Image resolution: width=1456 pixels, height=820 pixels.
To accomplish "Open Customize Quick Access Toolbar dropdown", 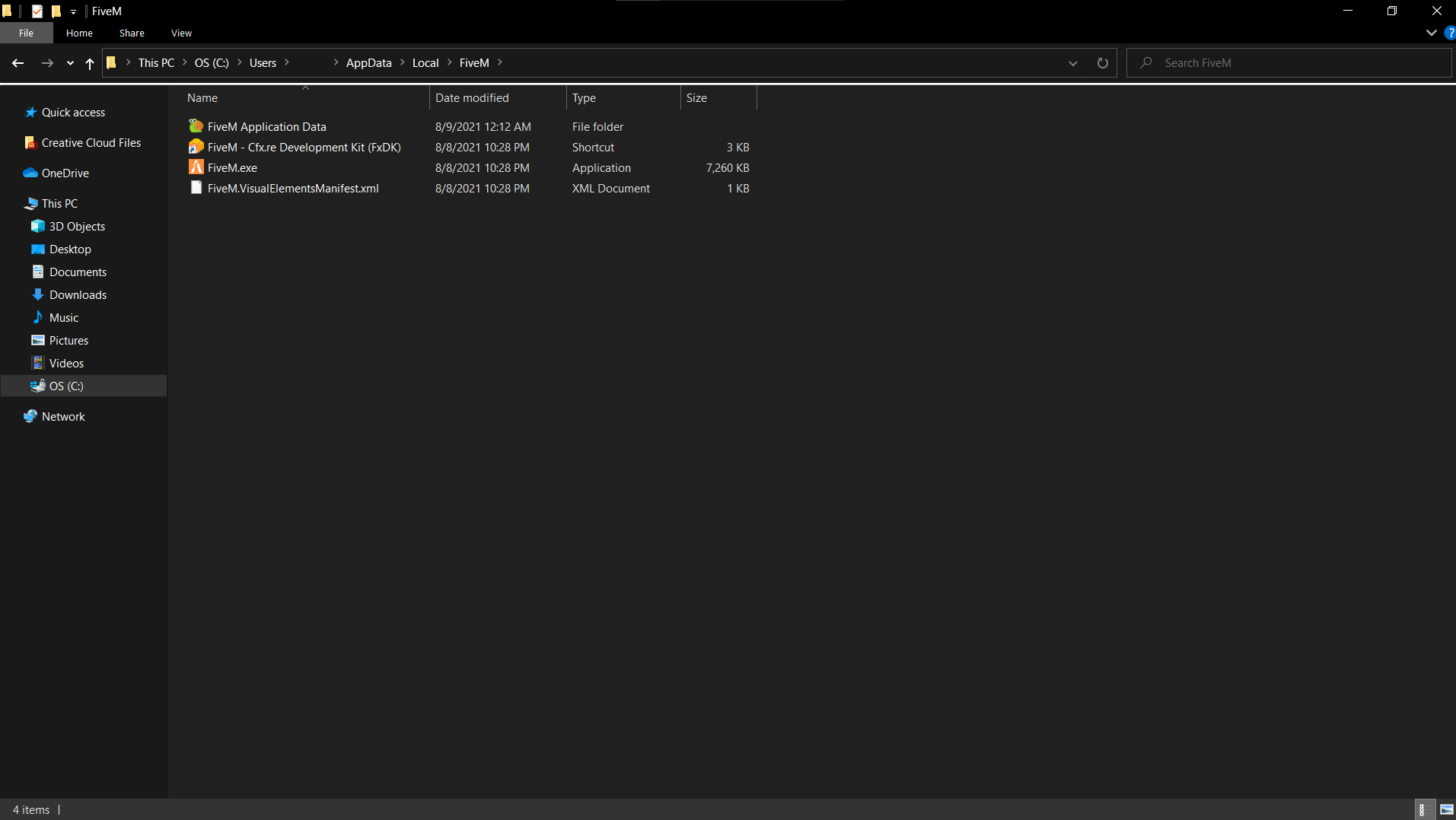I will pos(73,11).
